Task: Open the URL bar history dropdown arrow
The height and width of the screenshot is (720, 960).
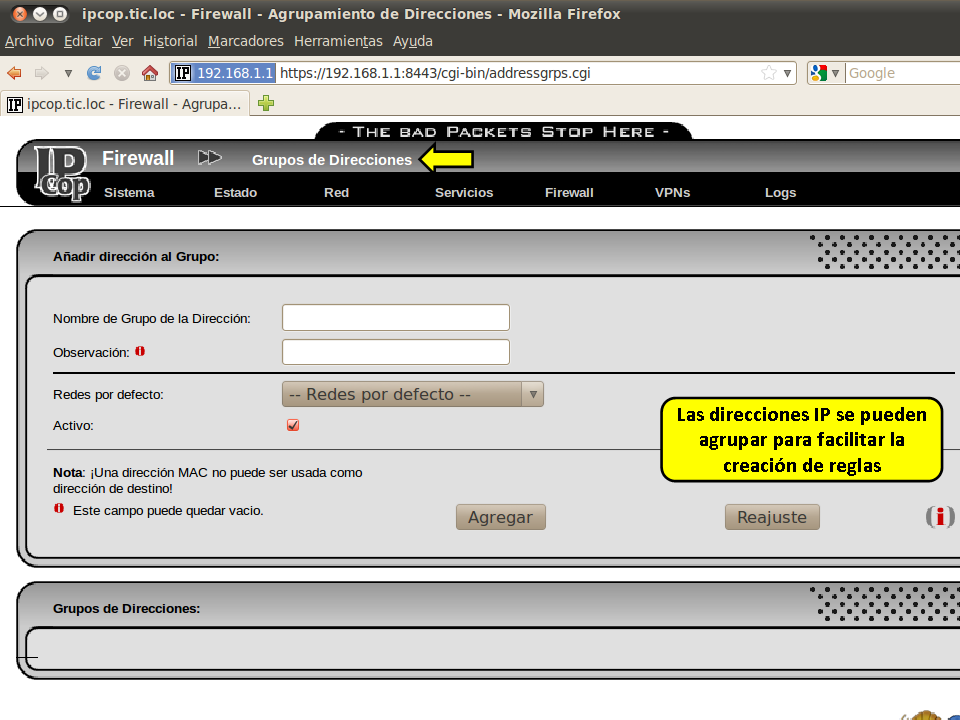Action: coord(788,73)
